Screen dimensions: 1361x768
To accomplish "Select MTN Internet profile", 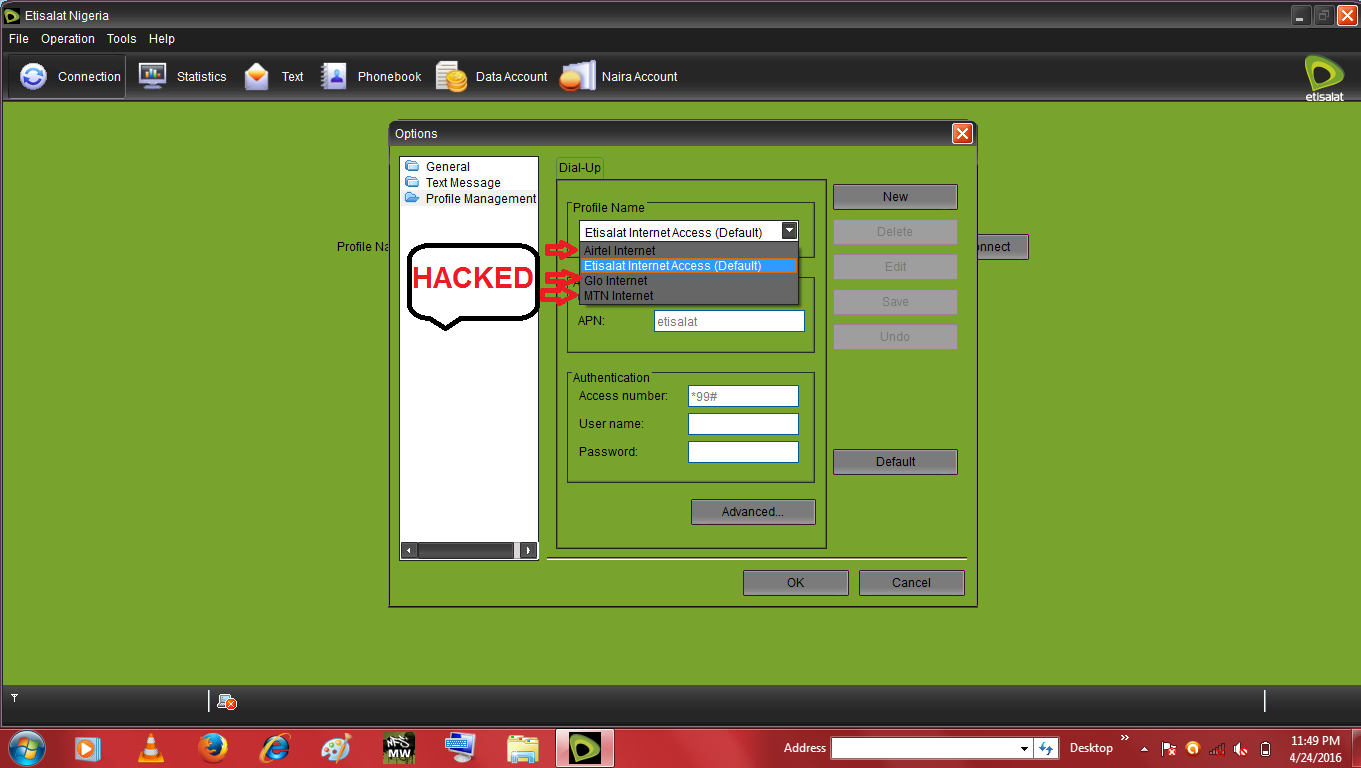I will tap(689, 296).
